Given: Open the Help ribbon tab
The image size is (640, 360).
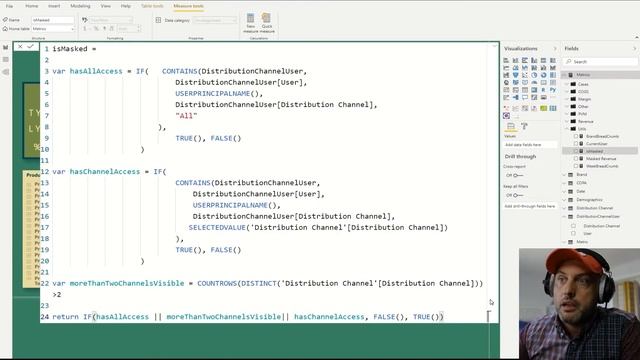Looking at the screenshot, I should coord(126,6).
